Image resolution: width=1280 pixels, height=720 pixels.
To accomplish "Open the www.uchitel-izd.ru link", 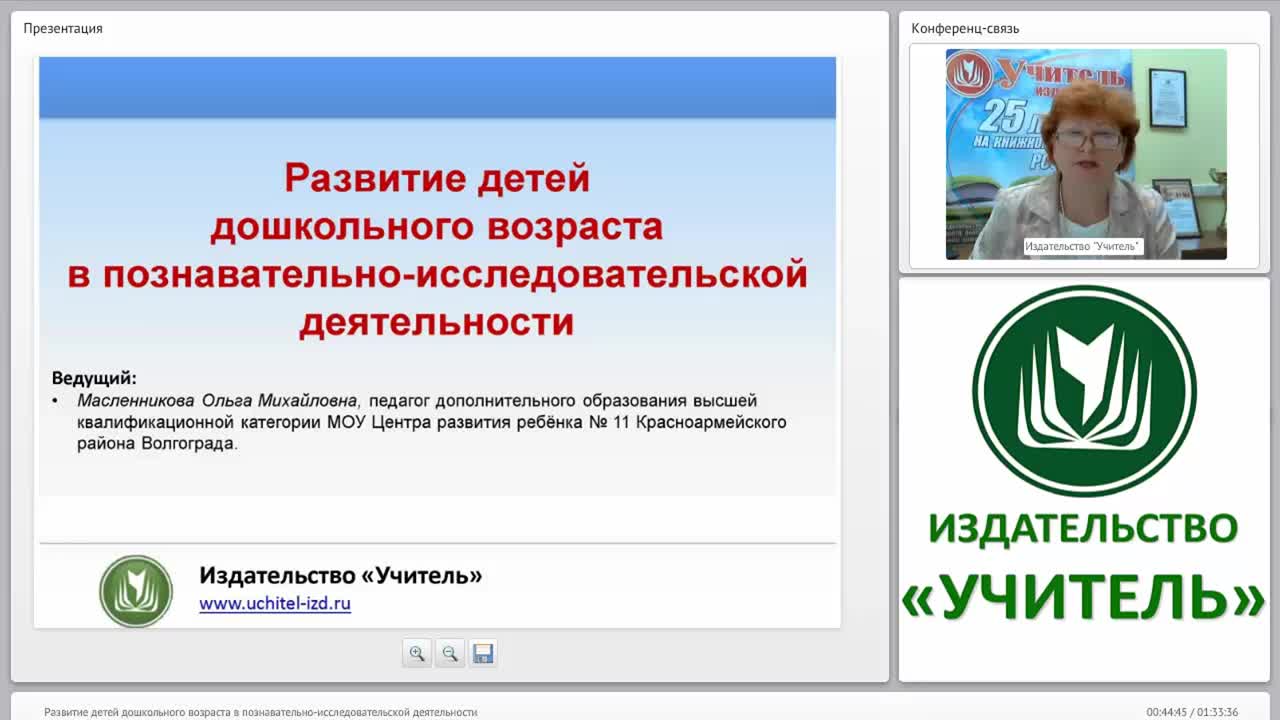I will 275,604.
